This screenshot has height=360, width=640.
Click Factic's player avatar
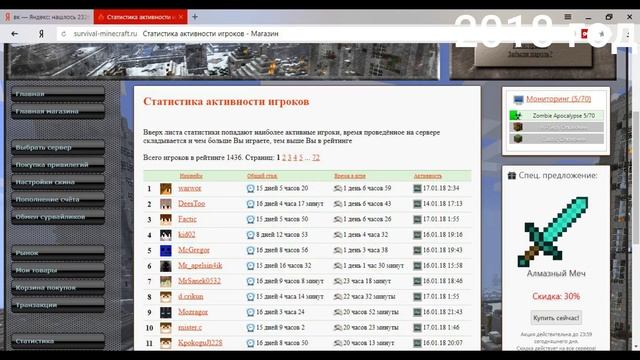(x=166, y=220)
